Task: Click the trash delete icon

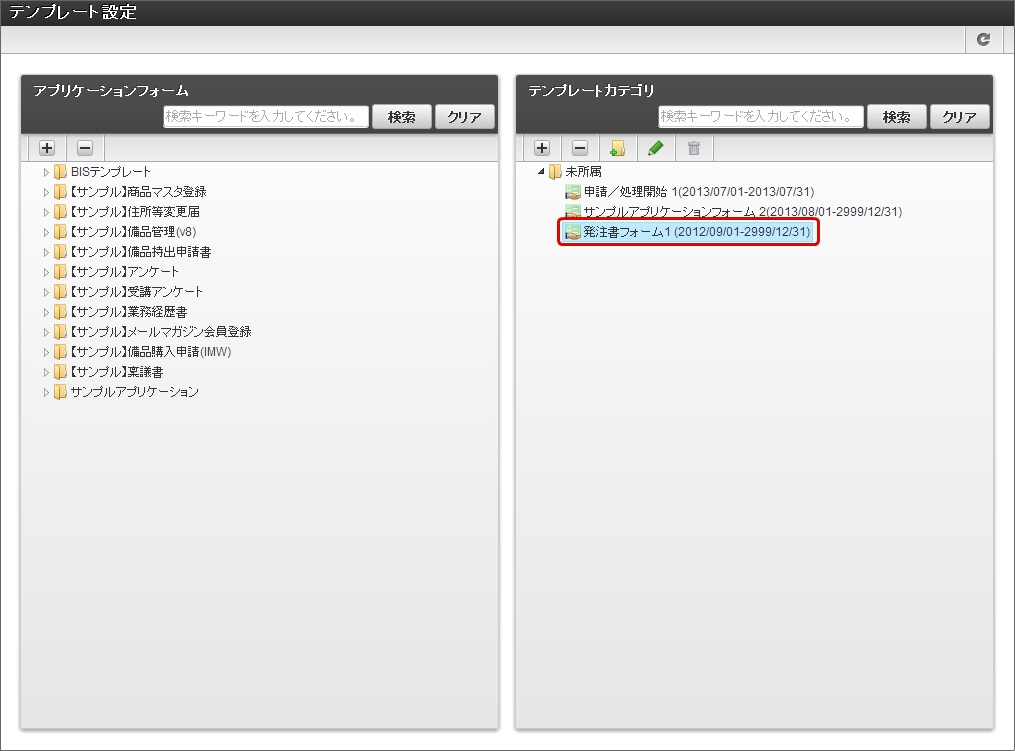Action: pos(694,148)
